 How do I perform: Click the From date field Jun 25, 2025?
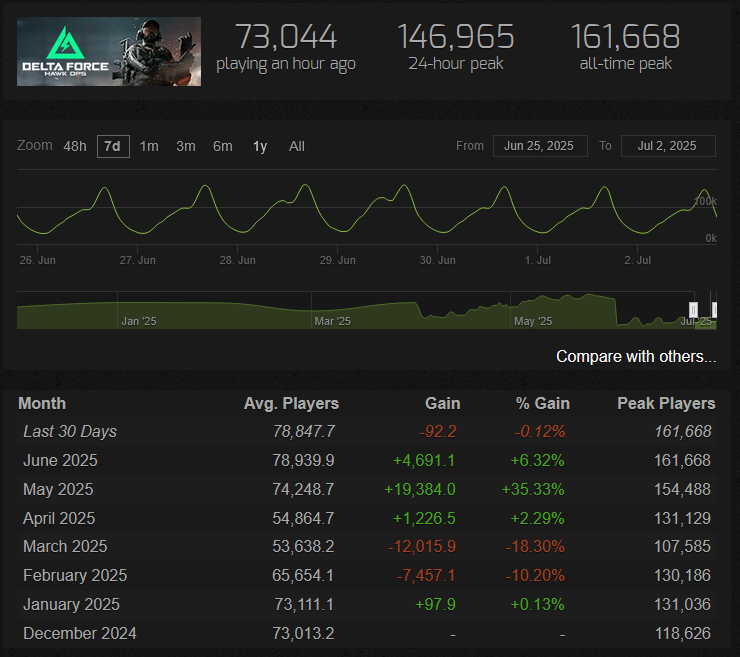[x=540, y=146]
